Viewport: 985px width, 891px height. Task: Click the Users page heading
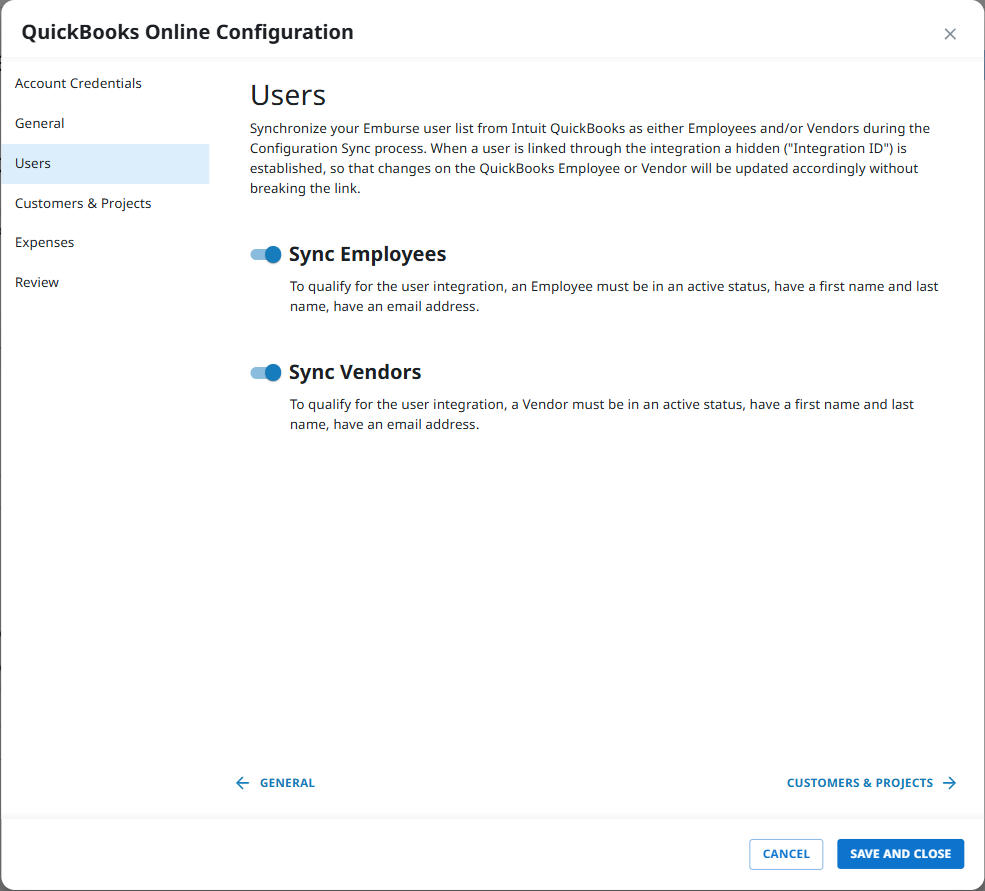point(288,96)
